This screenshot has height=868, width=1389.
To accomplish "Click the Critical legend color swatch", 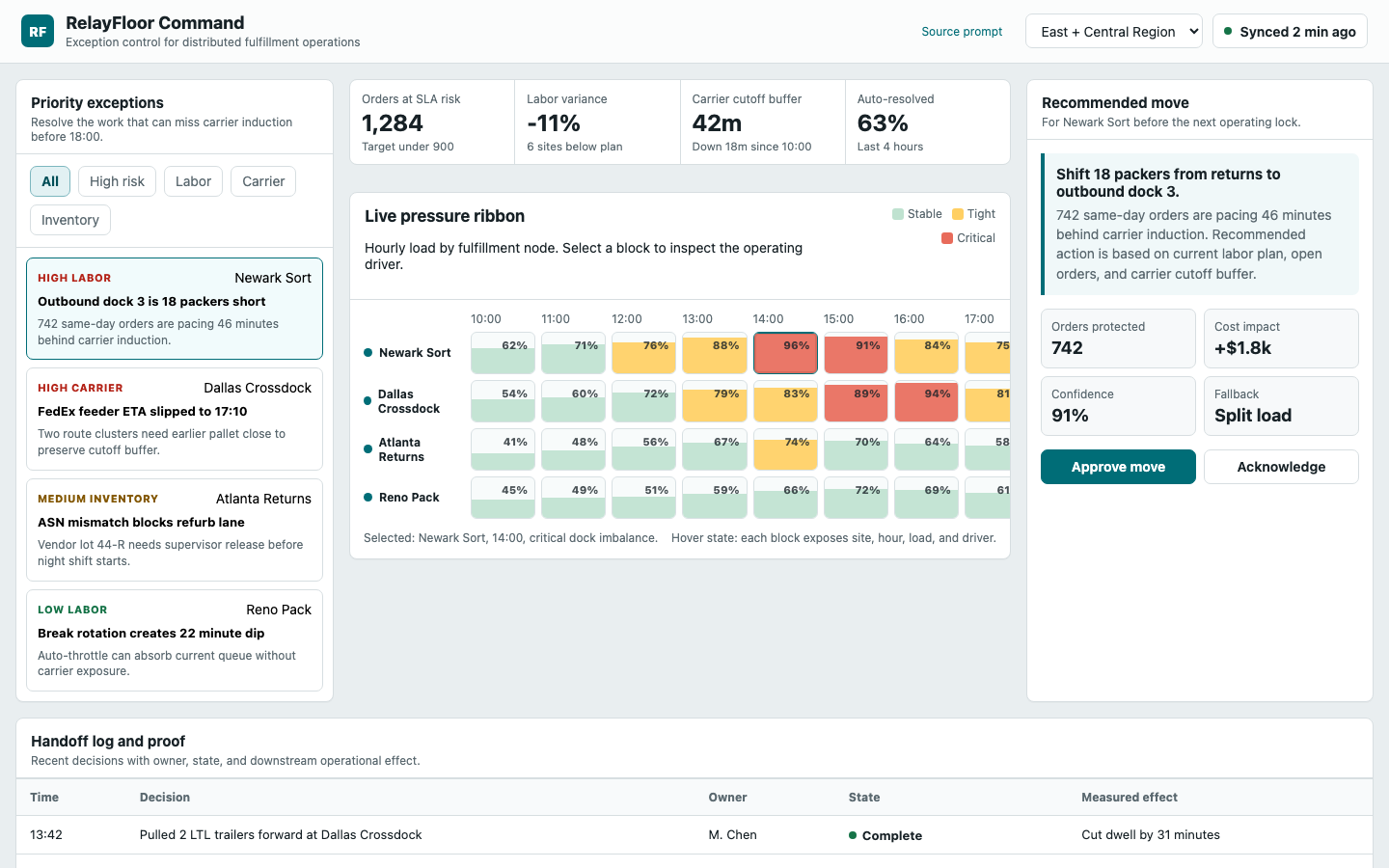I will click(947, 238).
